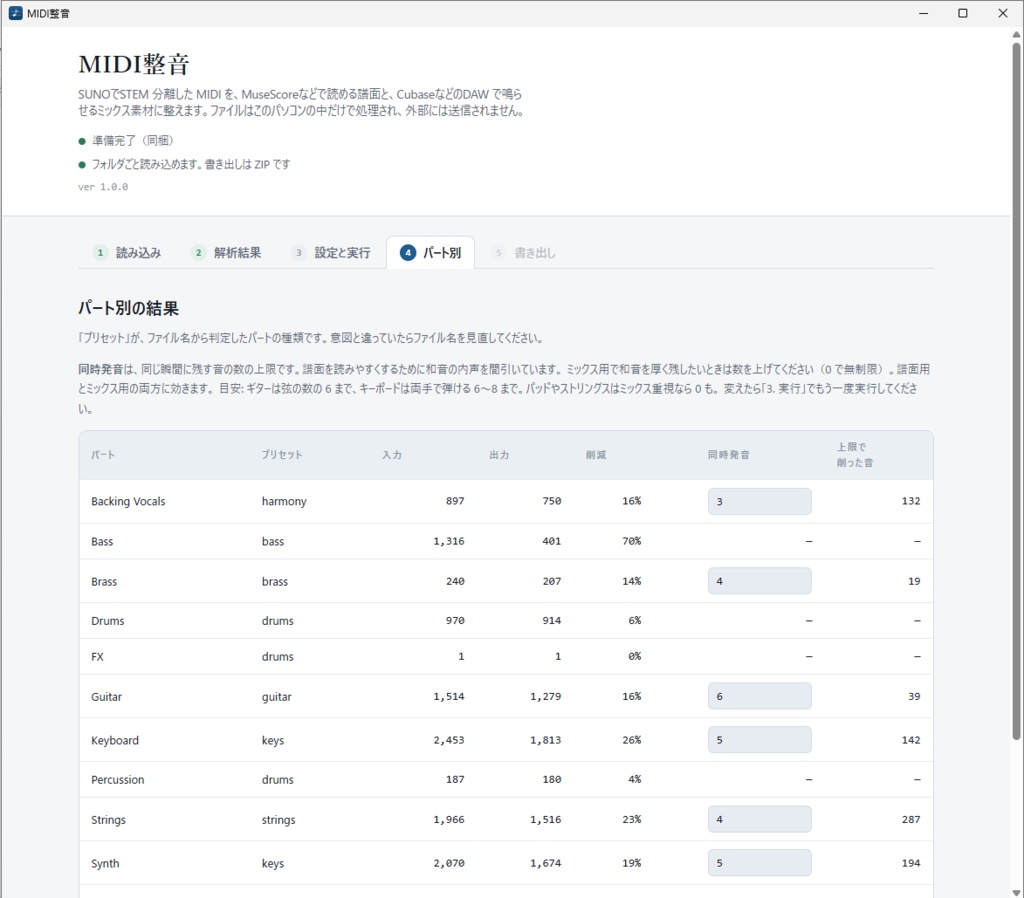This screenshot has height=898, width=1024.
Task: Select the Guitar part name
Action: [x=106, y=697]
